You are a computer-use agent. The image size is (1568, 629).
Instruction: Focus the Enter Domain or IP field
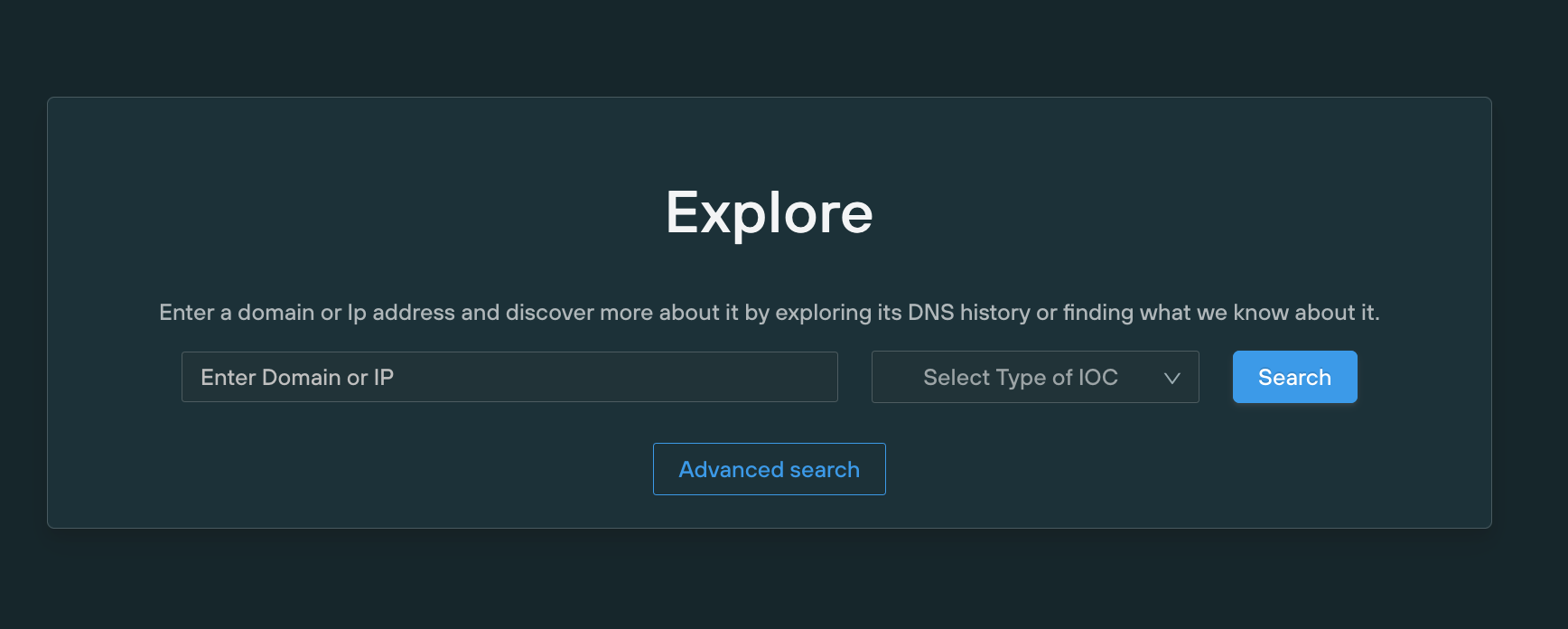[509, 377]
